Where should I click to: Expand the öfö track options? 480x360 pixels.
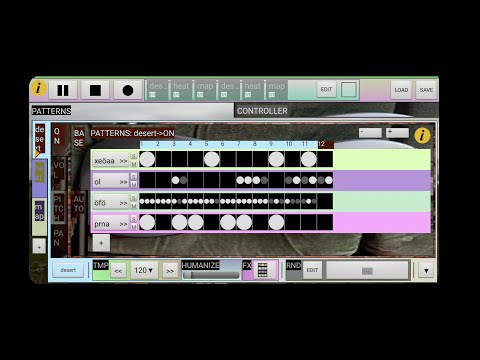point(124,203)
